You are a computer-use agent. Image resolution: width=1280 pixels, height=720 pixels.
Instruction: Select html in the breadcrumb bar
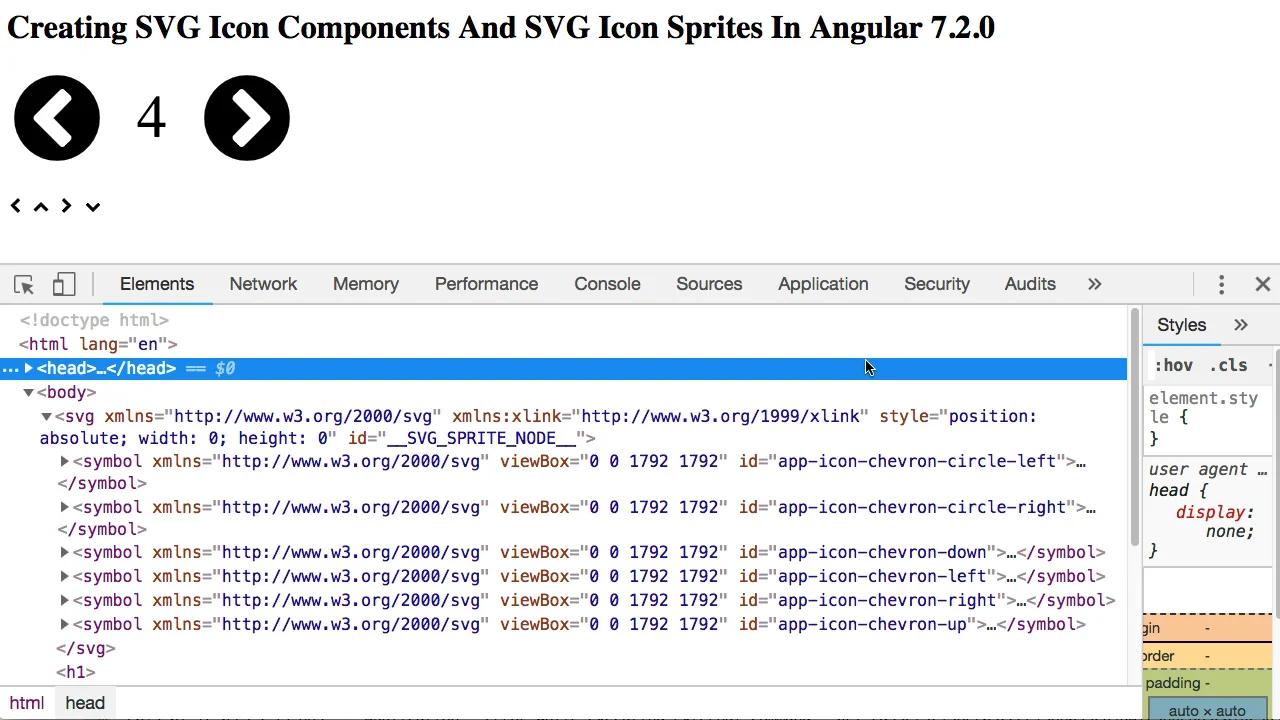27,703
